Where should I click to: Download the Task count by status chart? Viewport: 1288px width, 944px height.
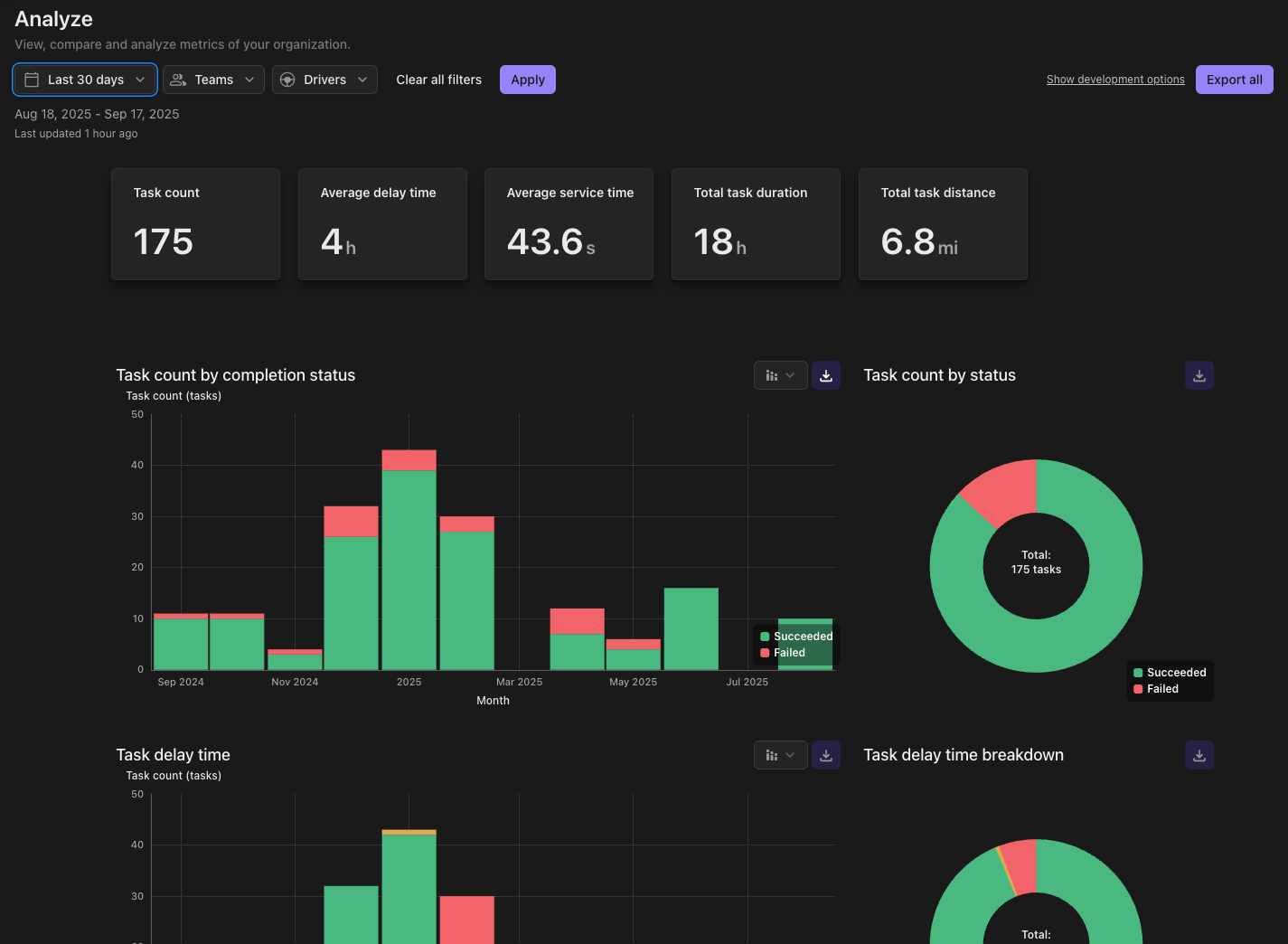(1199, 375)
